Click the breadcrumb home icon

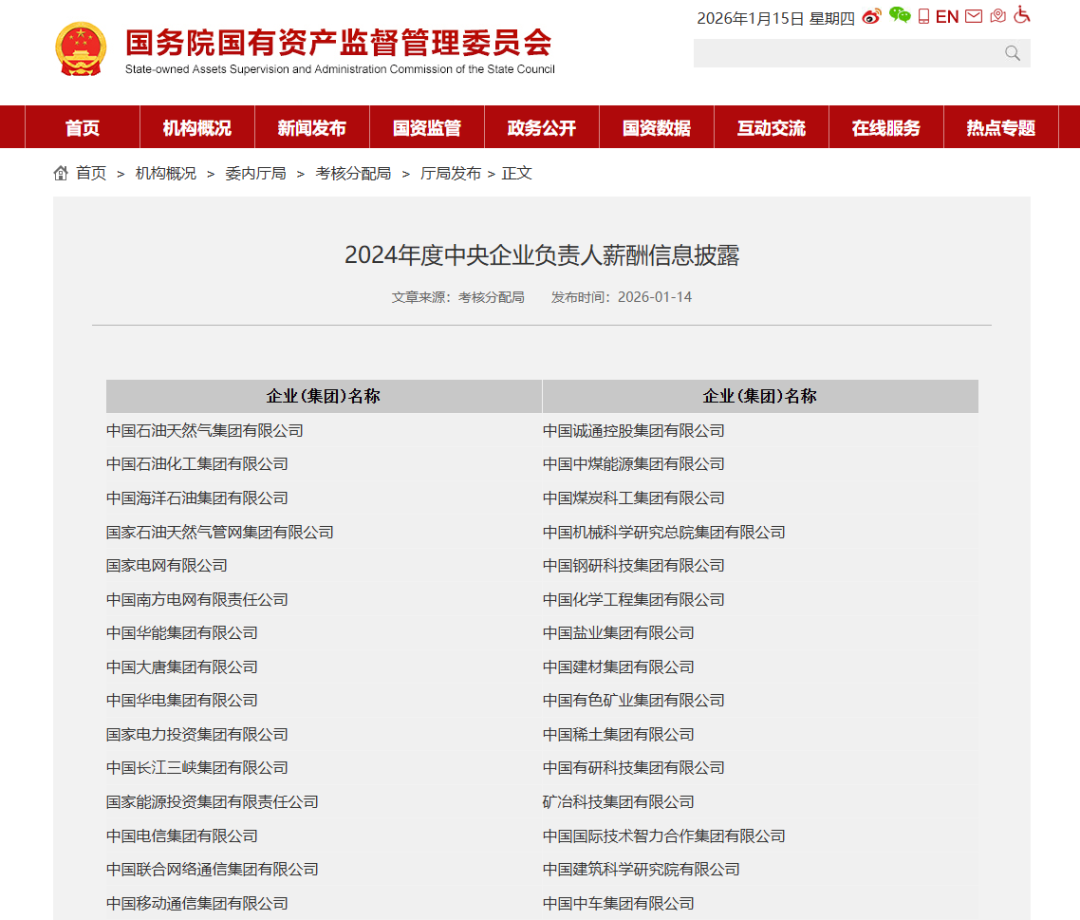[61, 173]
